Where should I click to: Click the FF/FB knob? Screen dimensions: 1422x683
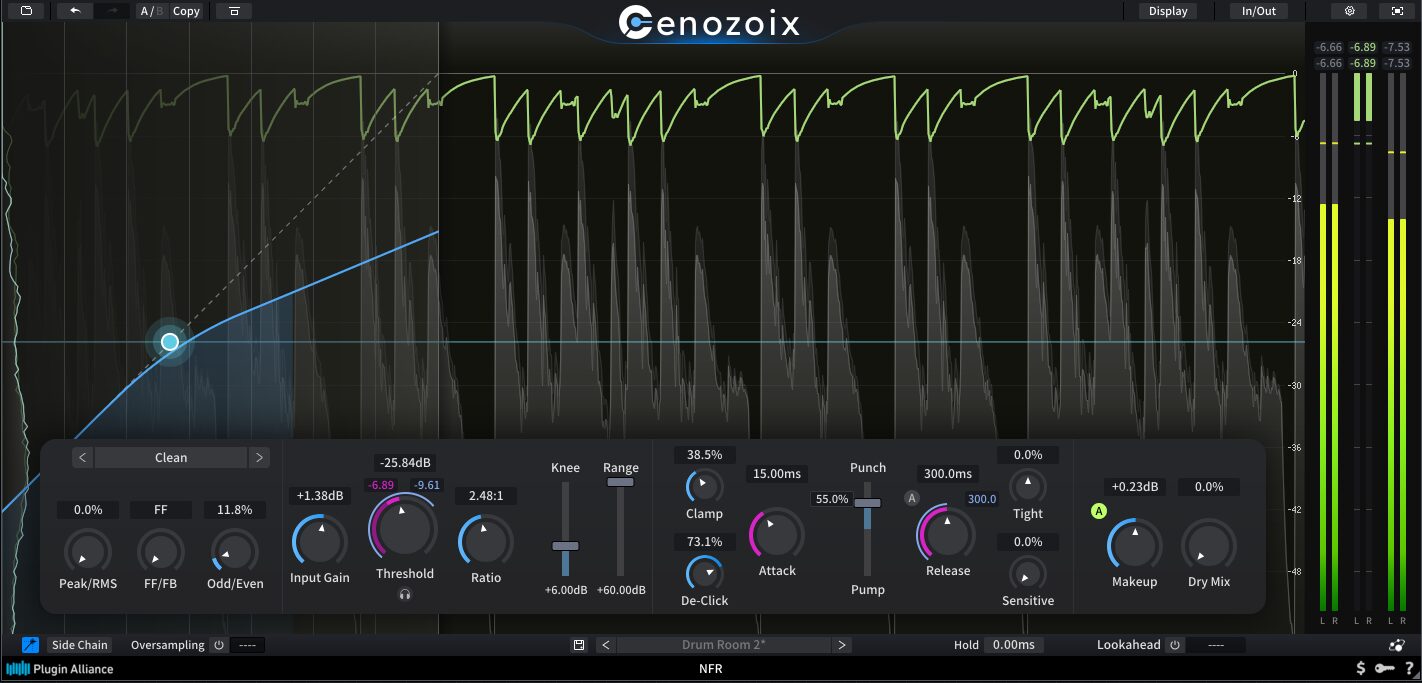click(160, 552)
